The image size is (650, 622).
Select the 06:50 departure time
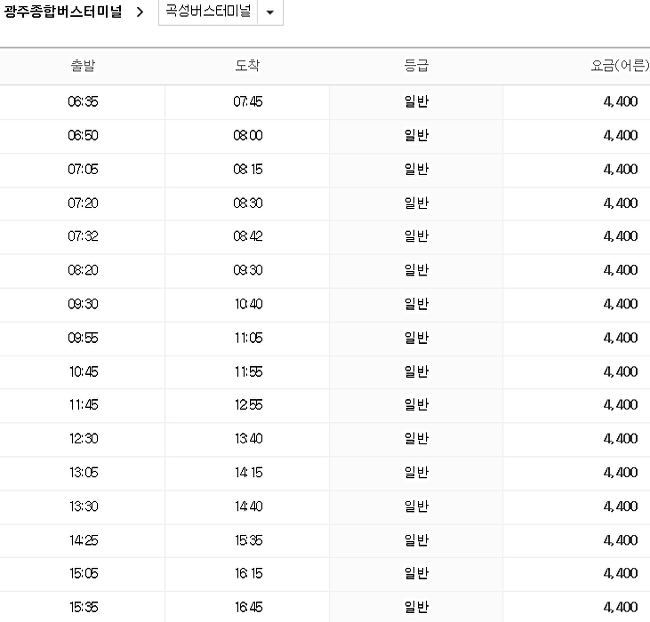point(83,136)
